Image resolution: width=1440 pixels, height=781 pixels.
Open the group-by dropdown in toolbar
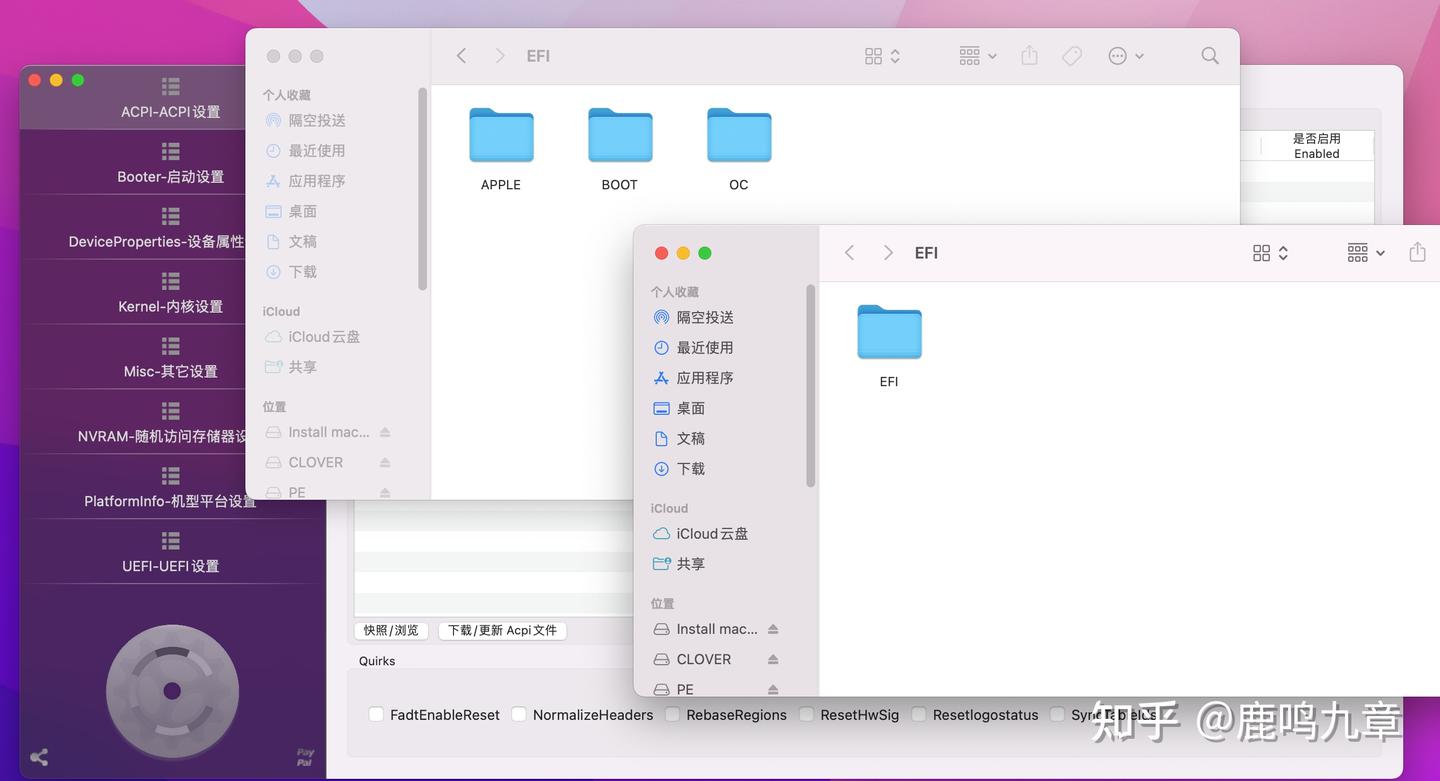[975, 56]
